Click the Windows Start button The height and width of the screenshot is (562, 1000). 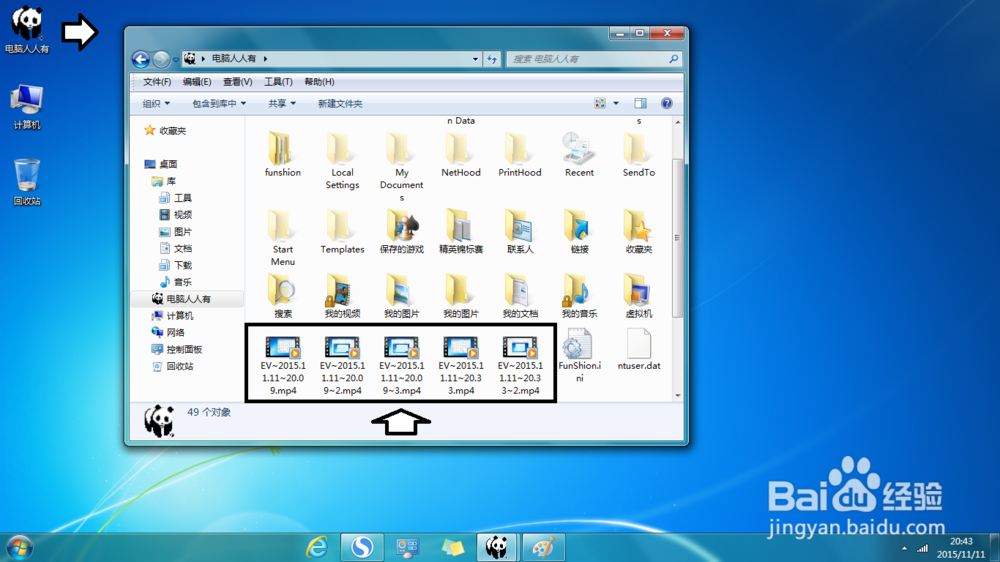(19, 547)
